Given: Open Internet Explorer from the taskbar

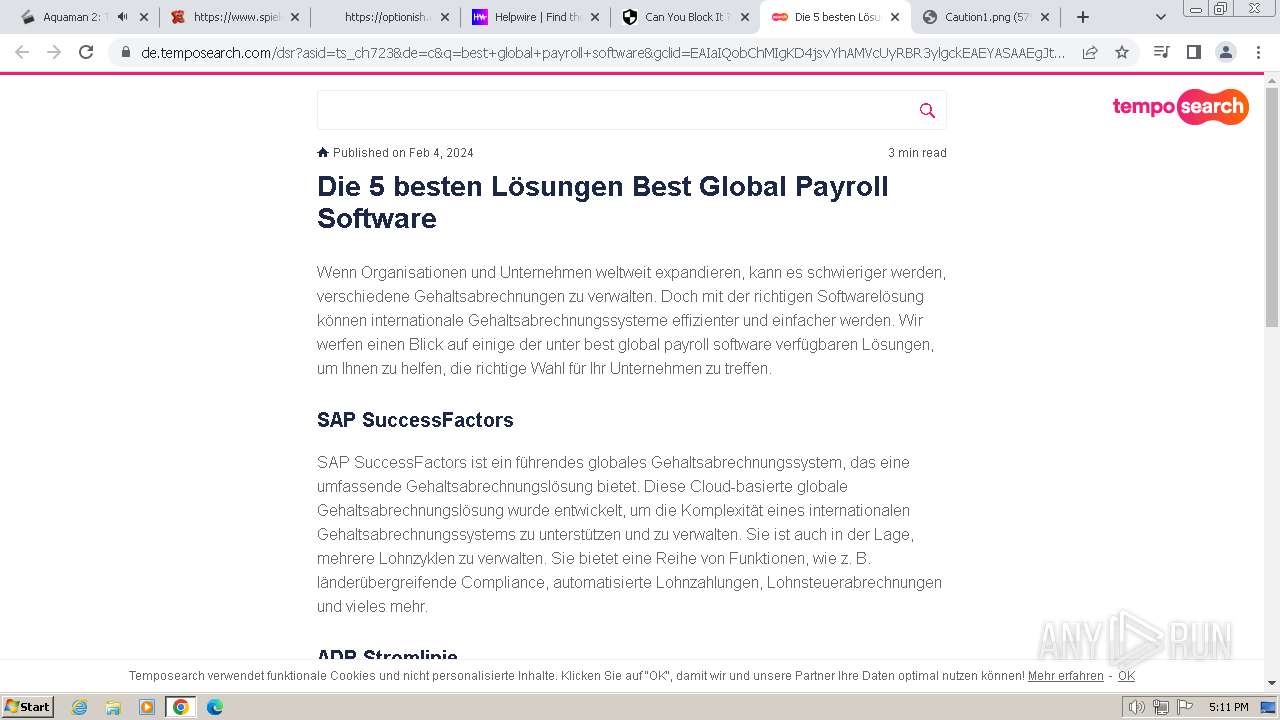Looking at the screenshot, I should point(79,707).
